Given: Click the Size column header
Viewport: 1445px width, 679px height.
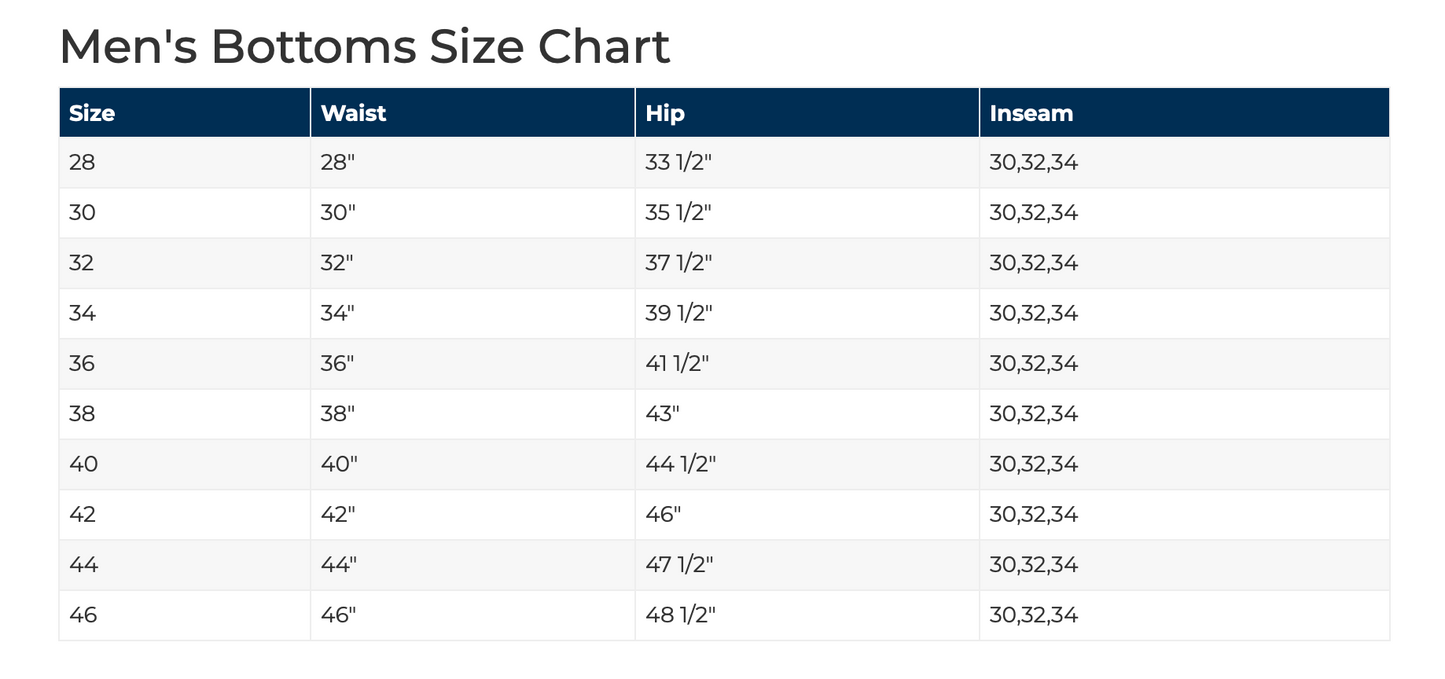Looking at the screenshot, I should pos(92,113).
